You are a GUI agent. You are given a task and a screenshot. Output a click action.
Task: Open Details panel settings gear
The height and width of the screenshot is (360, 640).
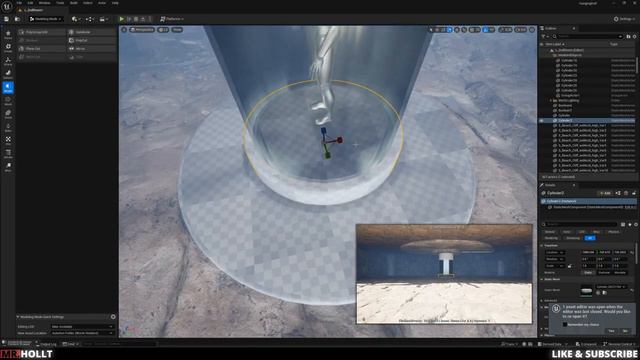[635, 224]
